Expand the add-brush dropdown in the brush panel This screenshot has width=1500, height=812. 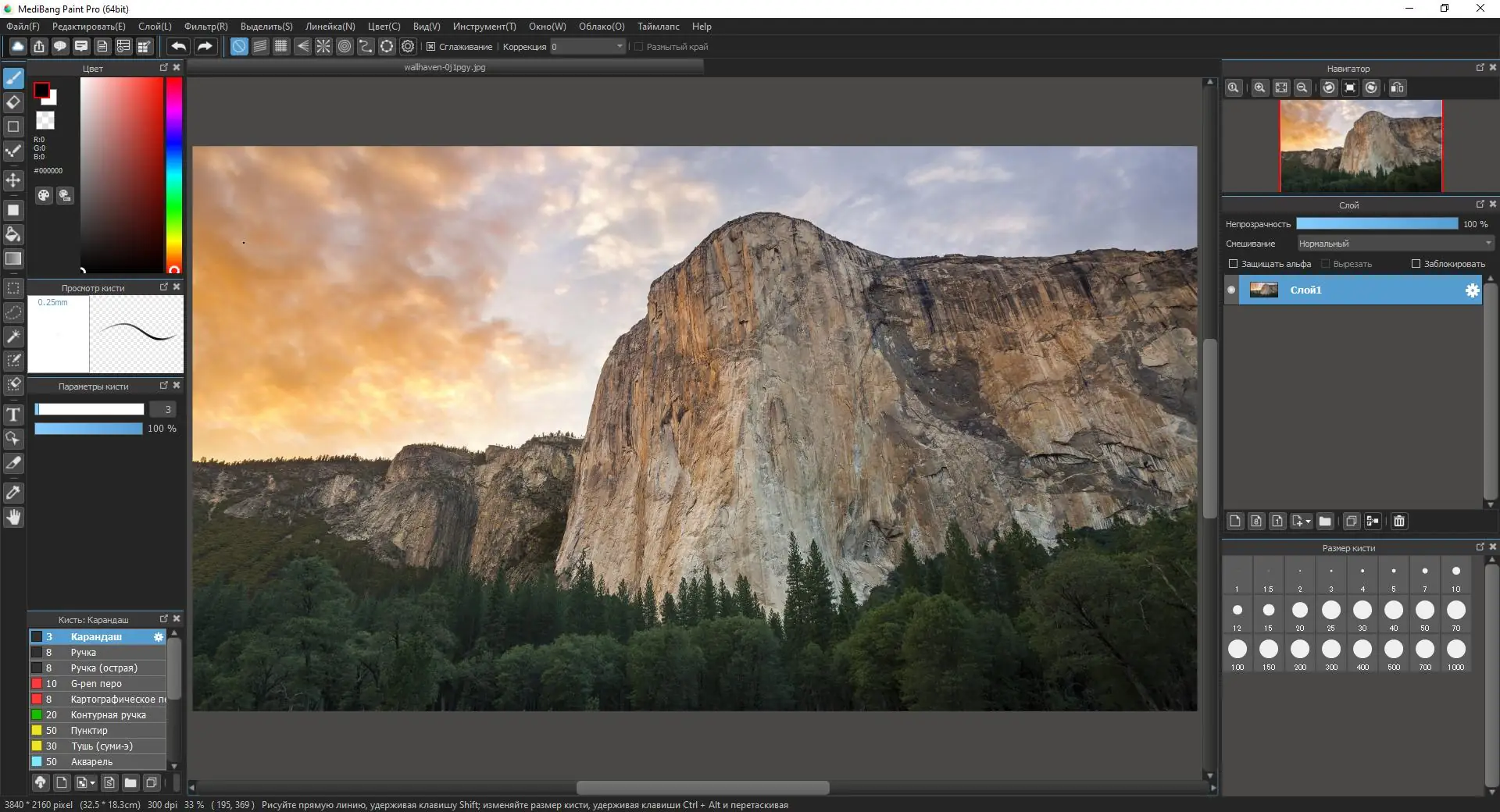pos(93,782)
